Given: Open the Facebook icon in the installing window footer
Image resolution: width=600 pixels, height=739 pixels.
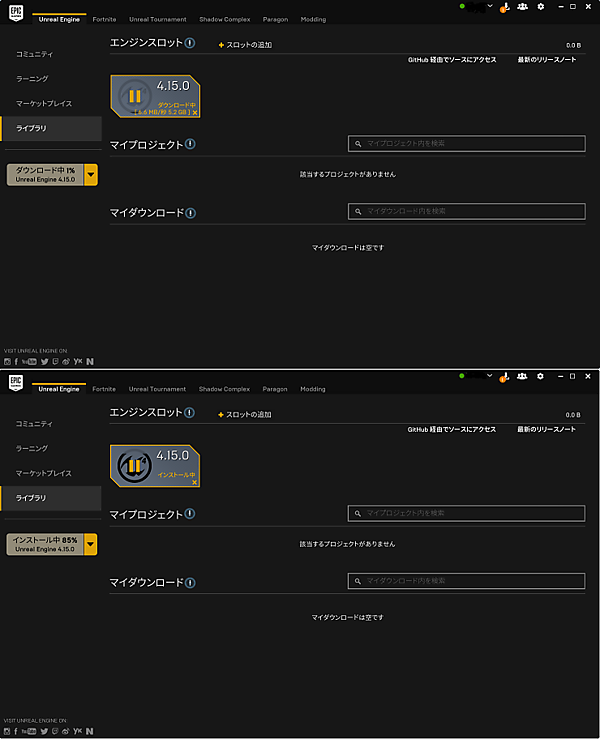Looking at the screenshot, I should pos(16,731).
